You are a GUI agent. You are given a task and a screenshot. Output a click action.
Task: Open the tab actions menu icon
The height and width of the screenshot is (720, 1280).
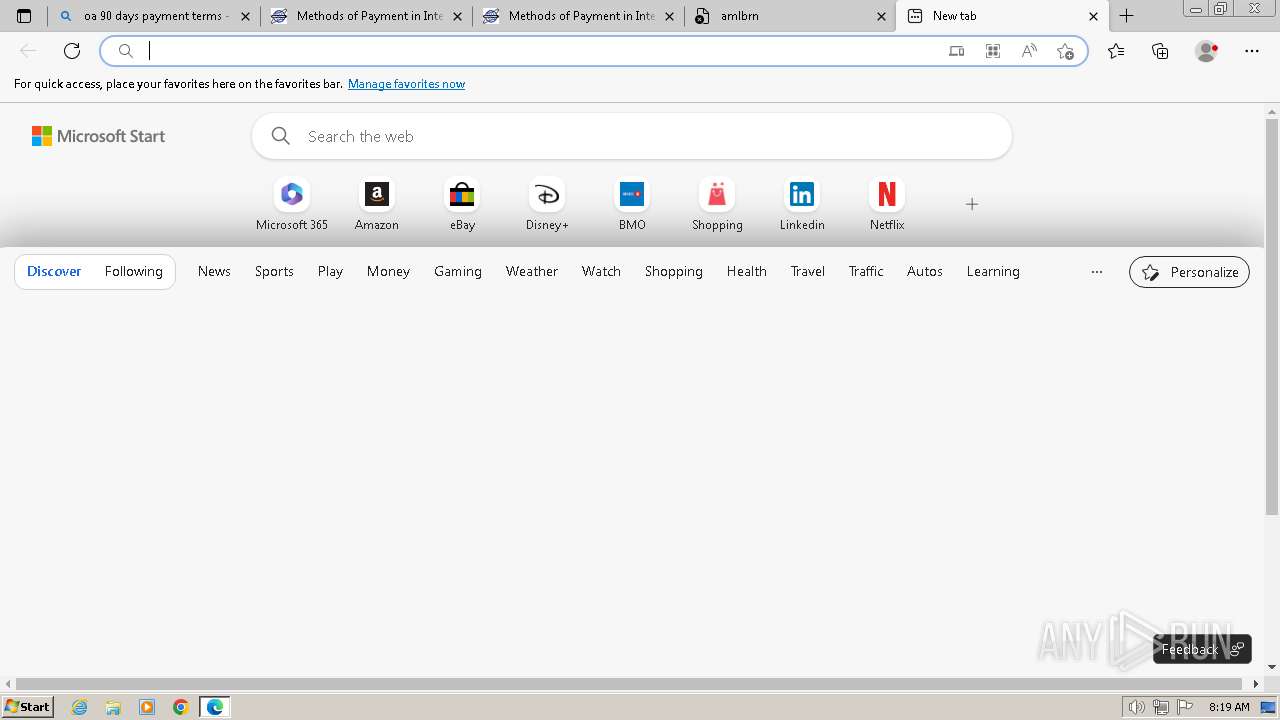(x=24, y=16)
